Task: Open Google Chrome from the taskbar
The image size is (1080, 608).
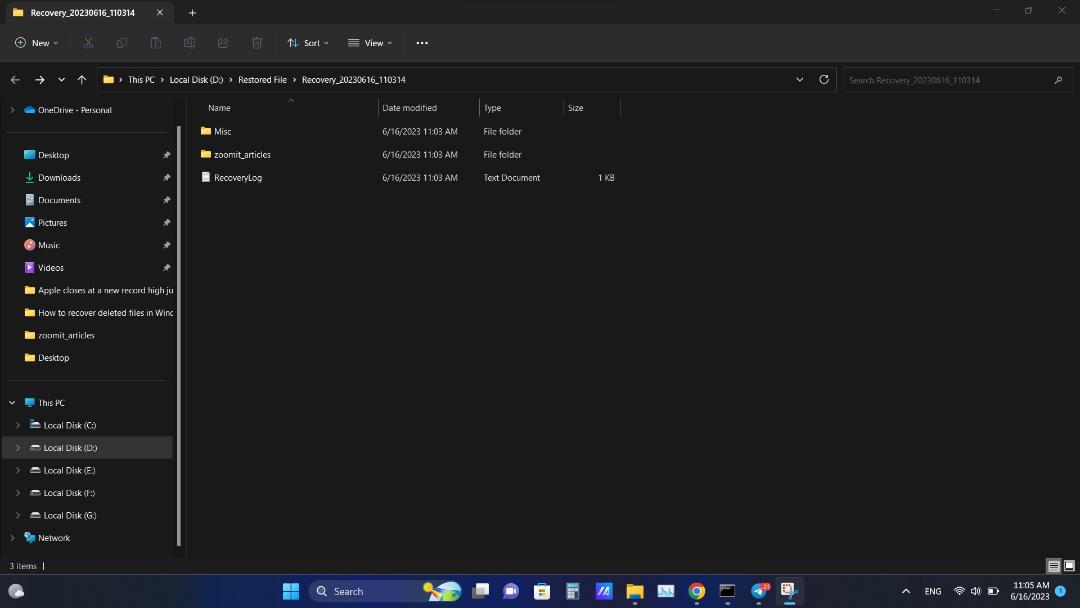Action: point(696,591)
